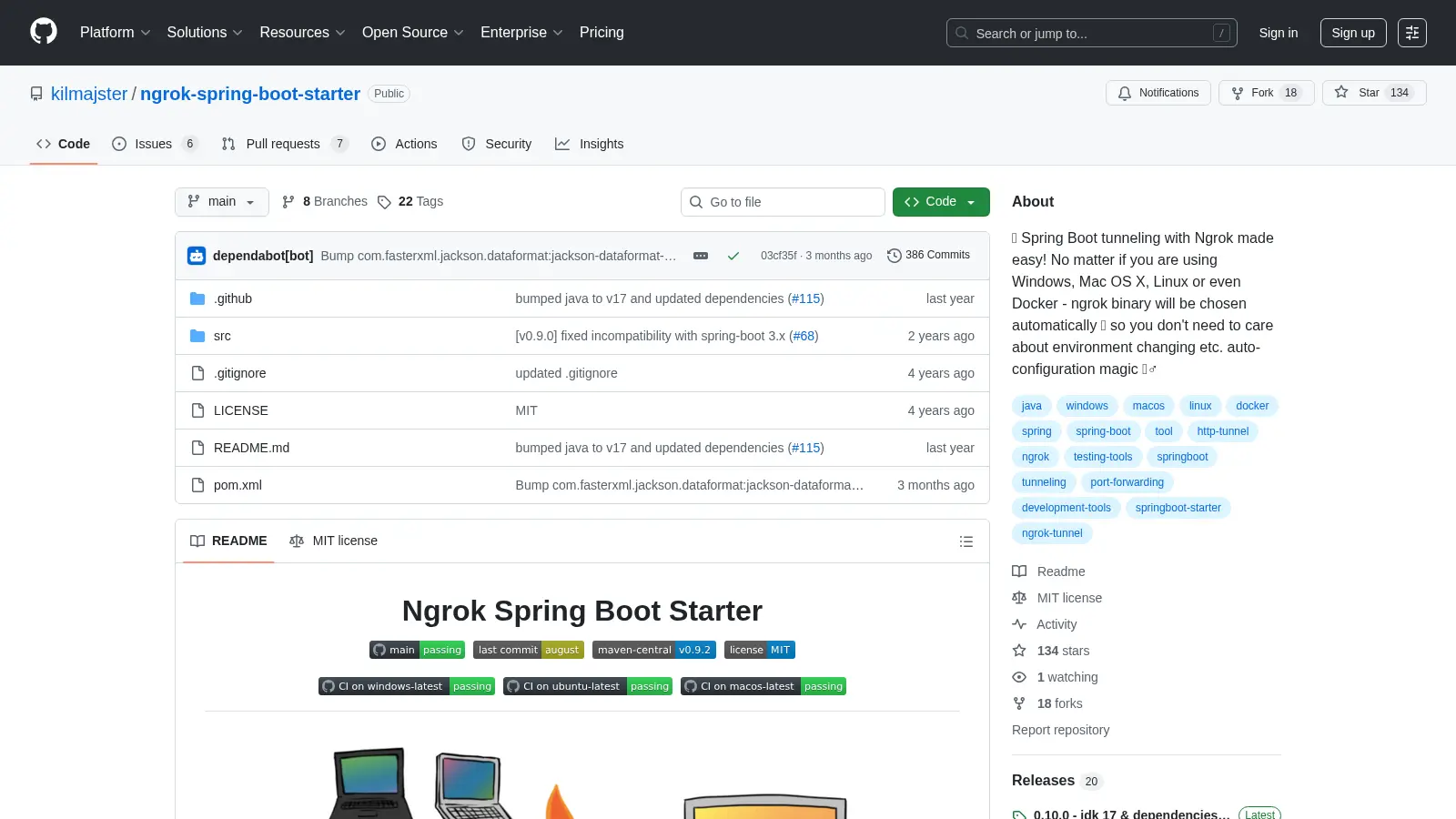Open the #115 link on .github row
The width and height of the screenshot is (1456, 819).
pyautogui.click(x=805, y=298)
